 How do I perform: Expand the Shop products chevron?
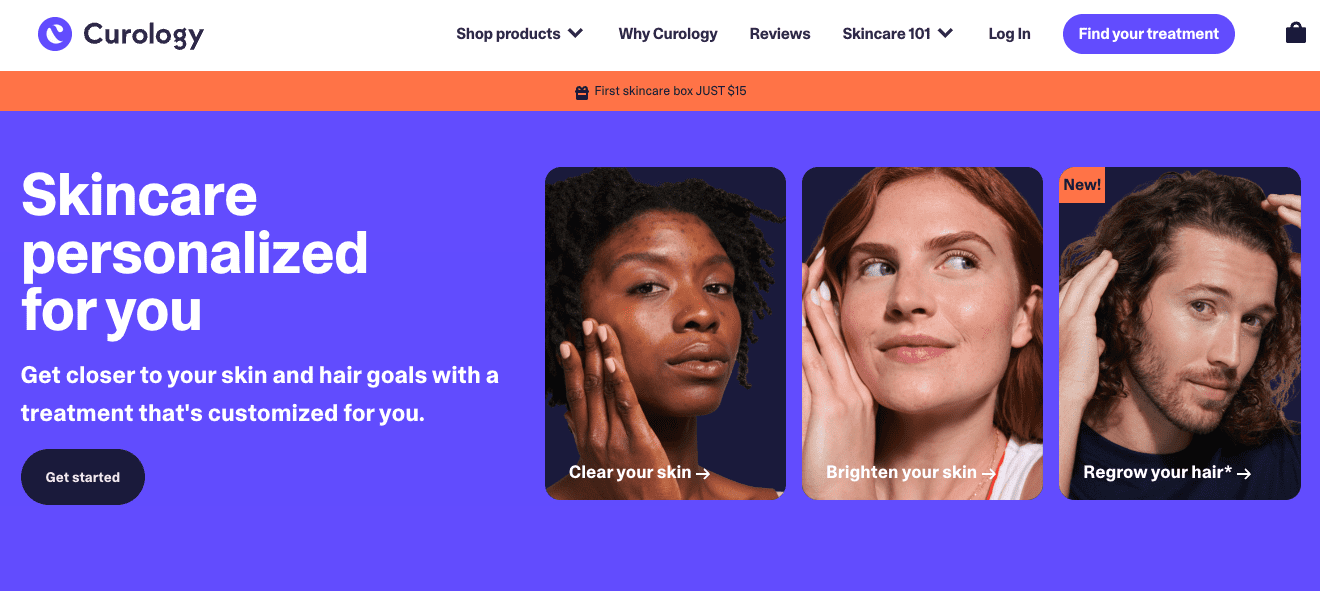coord(576,33)
